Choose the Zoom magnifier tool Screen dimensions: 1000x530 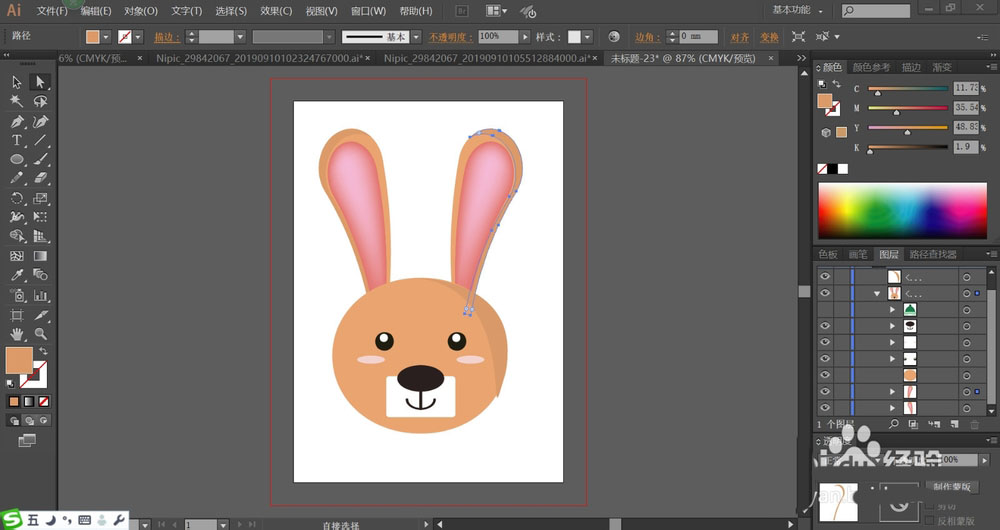pos(41,333)
